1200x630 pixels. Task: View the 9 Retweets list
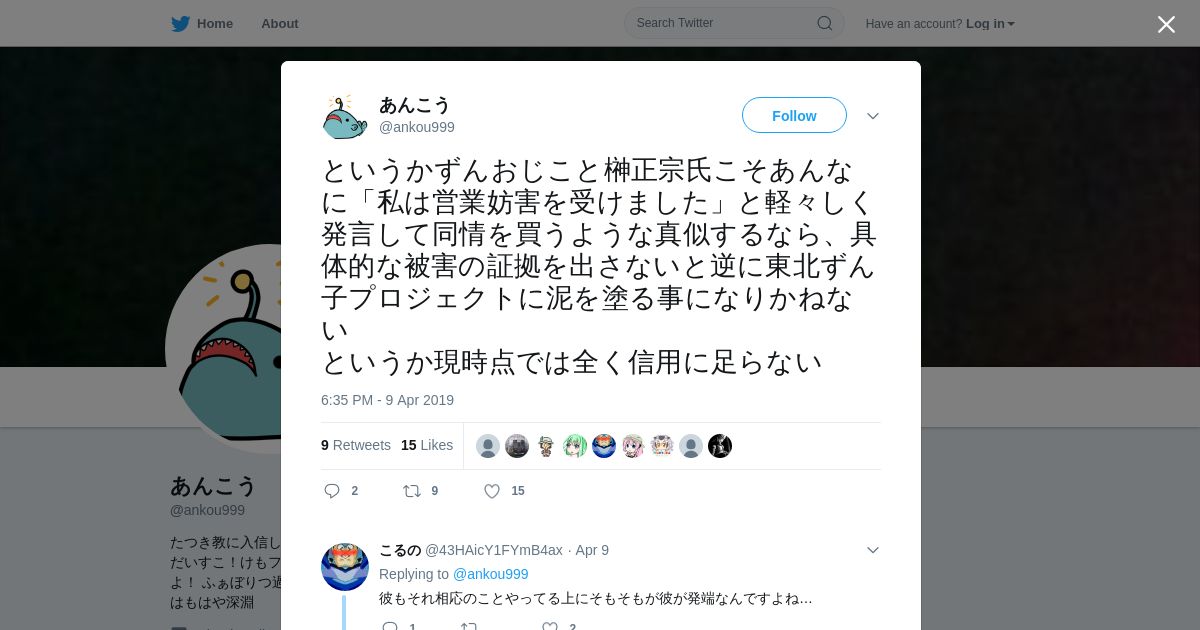[x=356, y=445]
